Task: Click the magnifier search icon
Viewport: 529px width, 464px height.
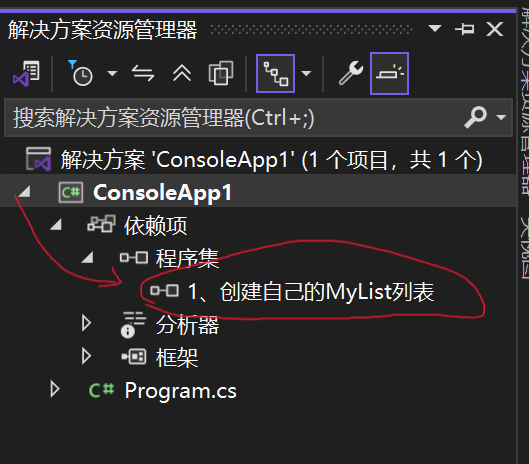Action: [475, 117]
